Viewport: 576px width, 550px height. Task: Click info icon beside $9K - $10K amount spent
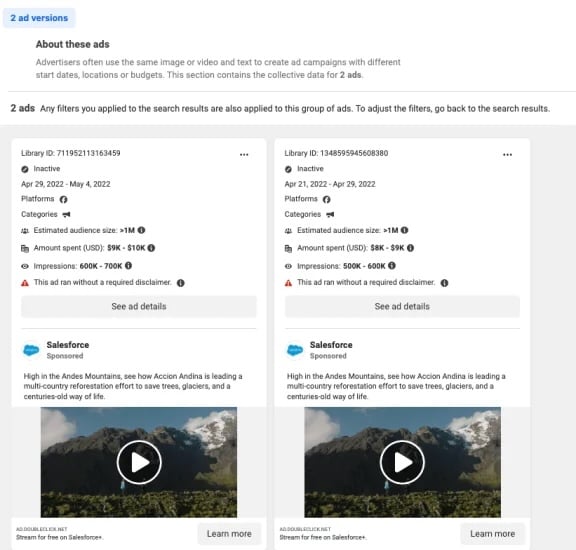click(151, 248)
